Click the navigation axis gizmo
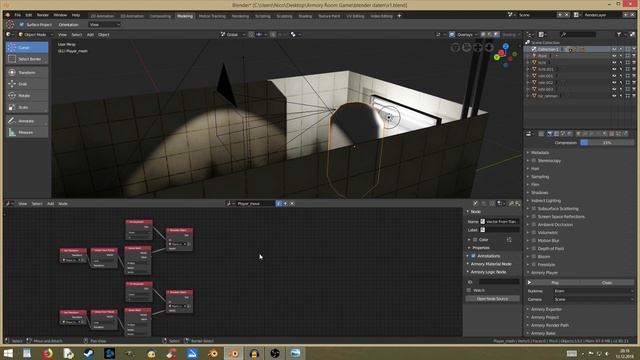 tap(505, 55)
